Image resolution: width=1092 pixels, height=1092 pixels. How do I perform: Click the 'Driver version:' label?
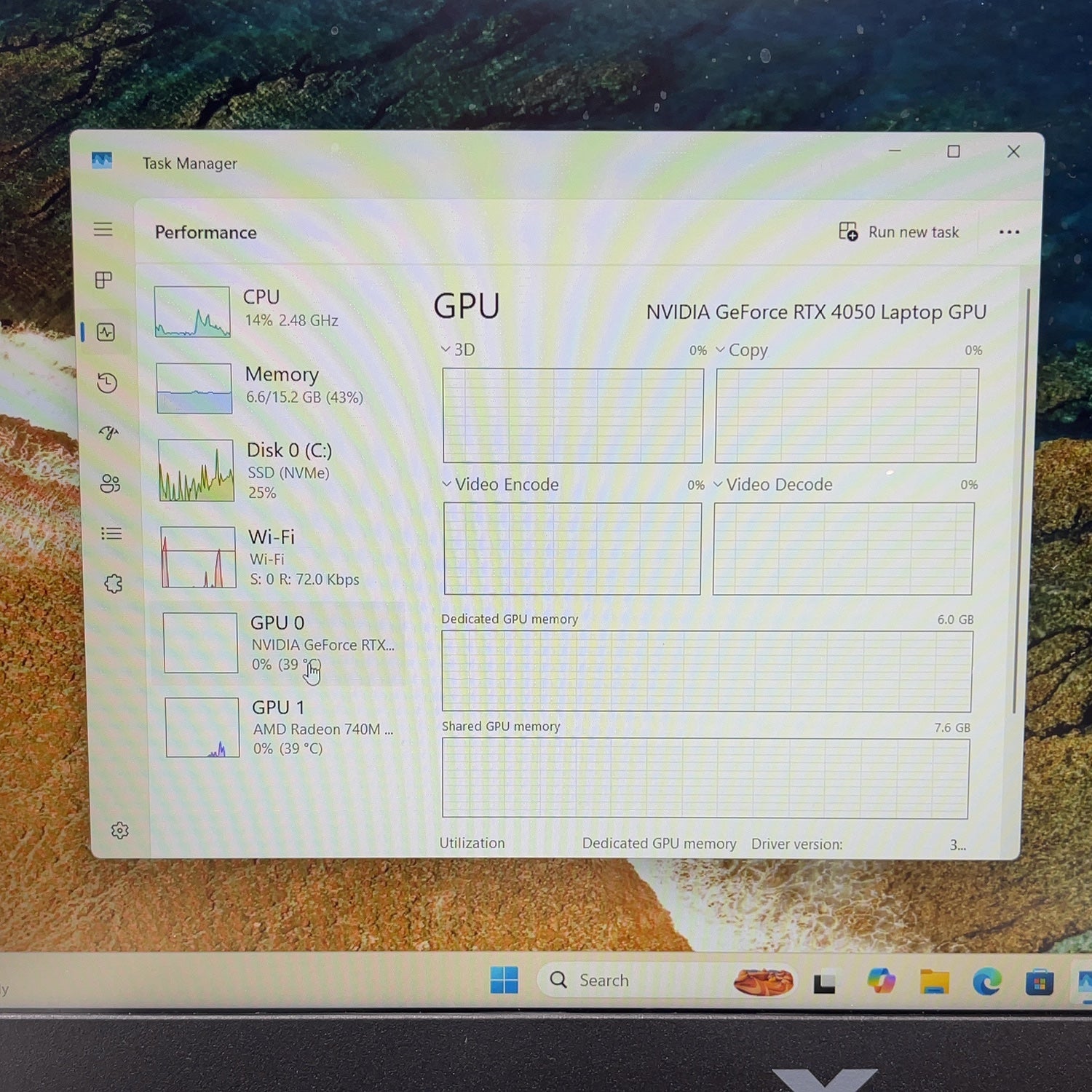[x=797, y=844]
